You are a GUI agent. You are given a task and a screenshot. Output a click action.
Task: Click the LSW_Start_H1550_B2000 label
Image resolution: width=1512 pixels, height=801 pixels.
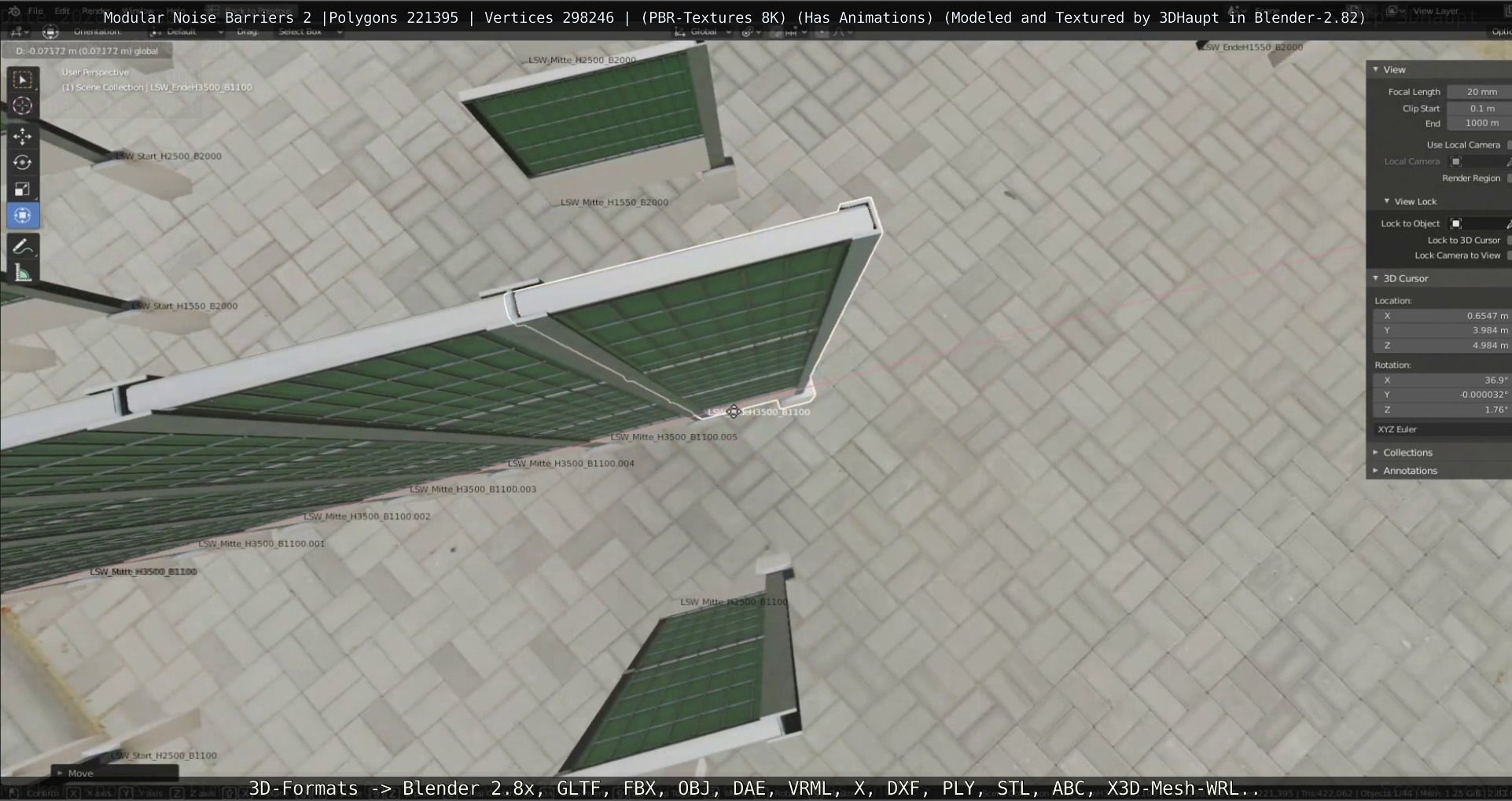[x=184, y=306]
